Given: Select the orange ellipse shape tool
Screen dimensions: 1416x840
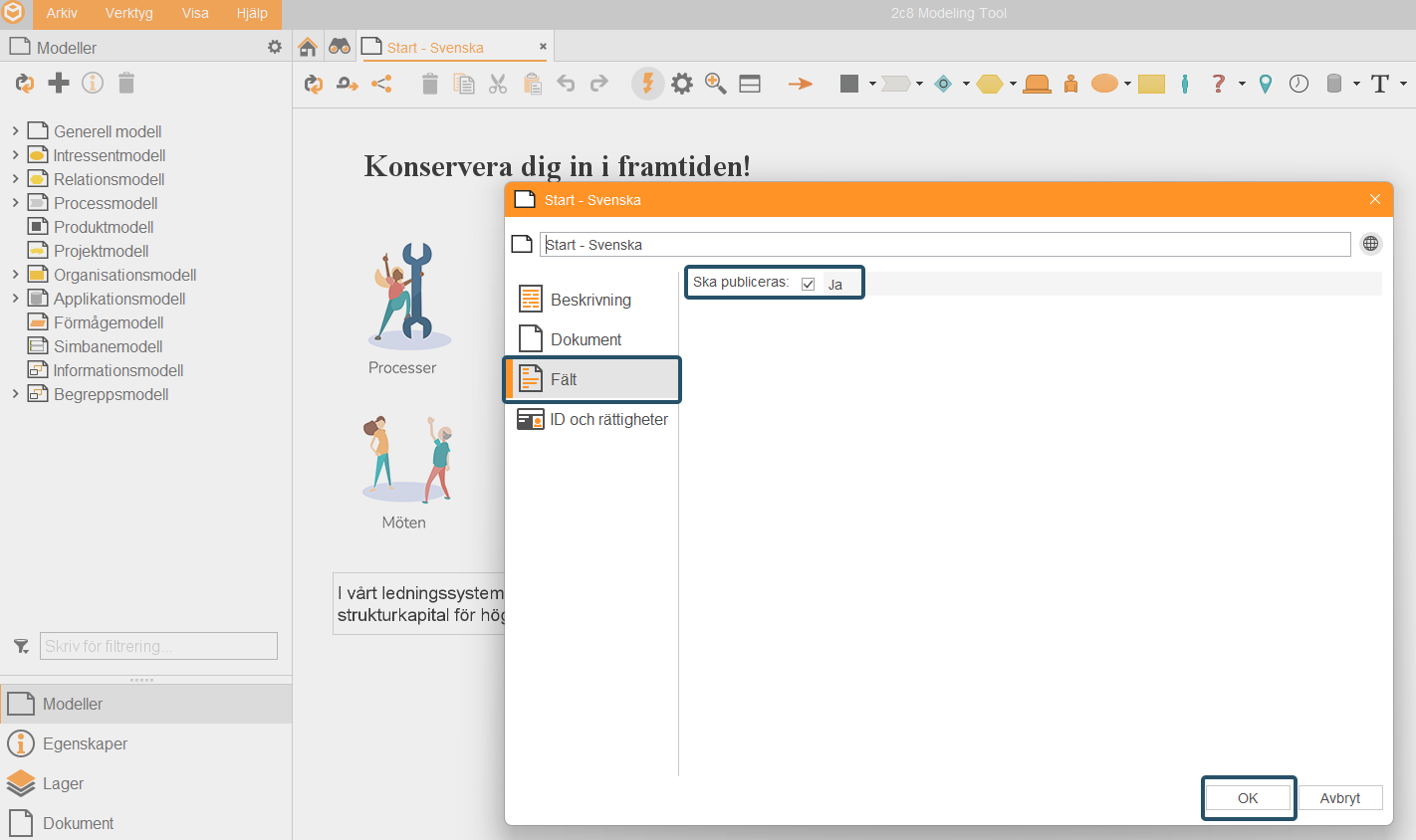Looking at the screenshot, I should 1104,84.
